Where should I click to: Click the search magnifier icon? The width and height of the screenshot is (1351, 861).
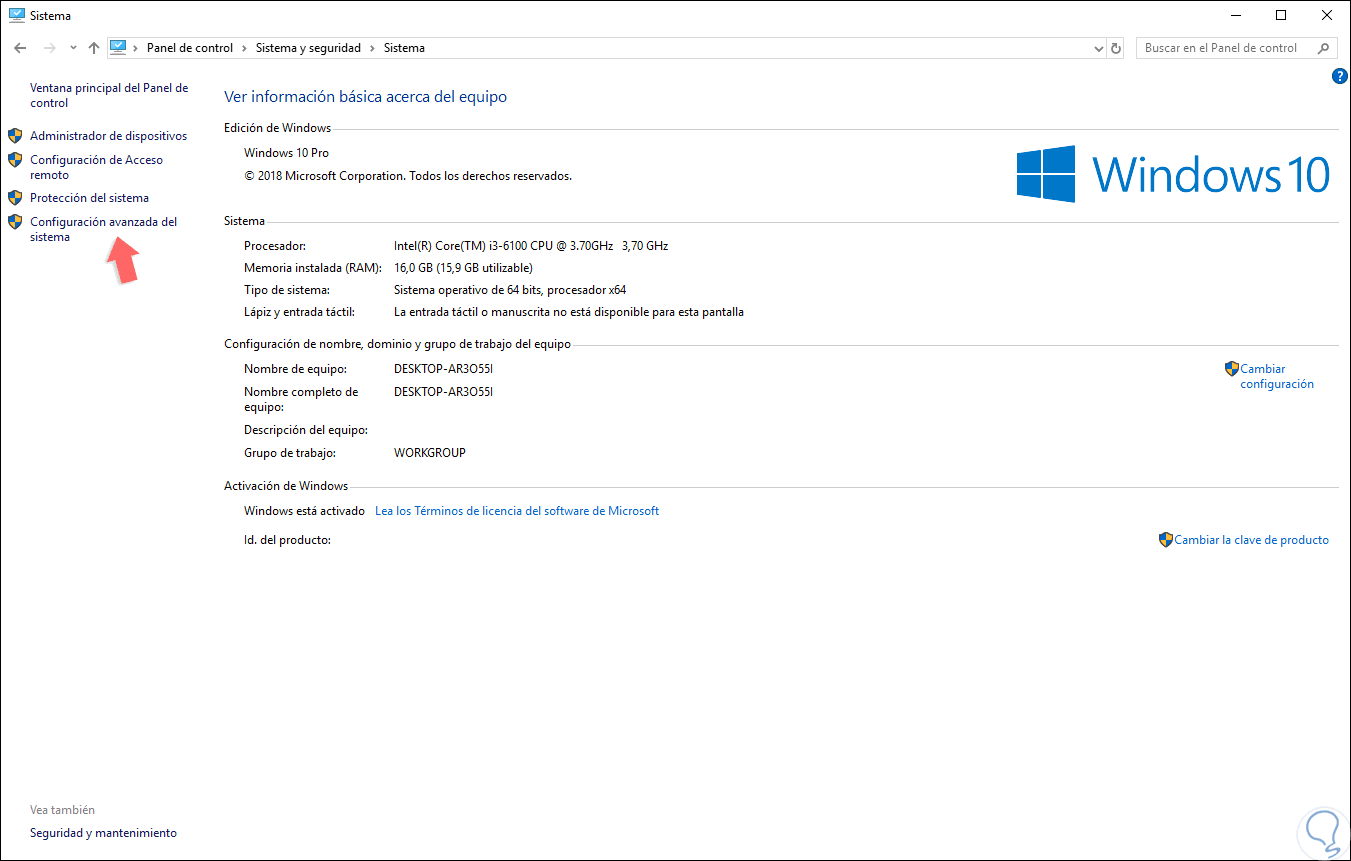click(x=1324, y=48)
